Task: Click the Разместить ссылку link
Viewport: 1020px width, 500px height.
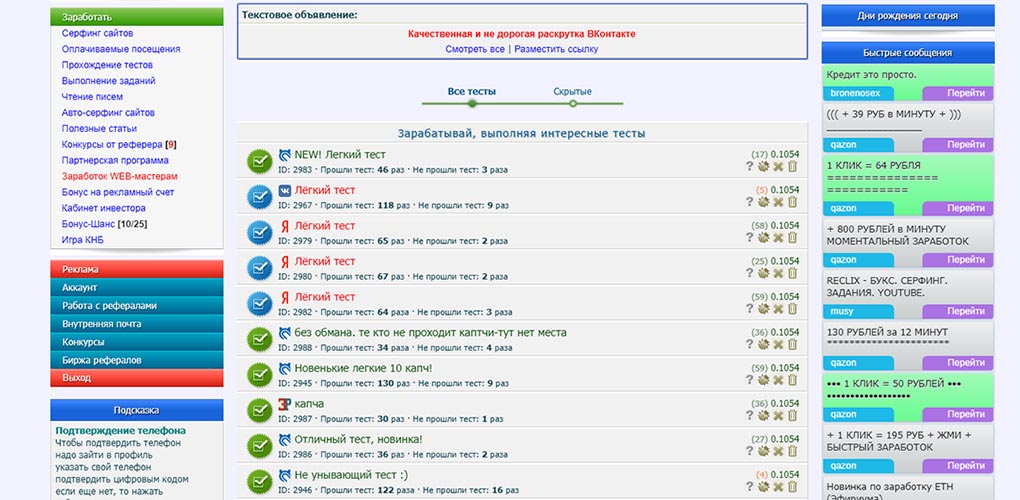Action: click(x=556, y=49)
